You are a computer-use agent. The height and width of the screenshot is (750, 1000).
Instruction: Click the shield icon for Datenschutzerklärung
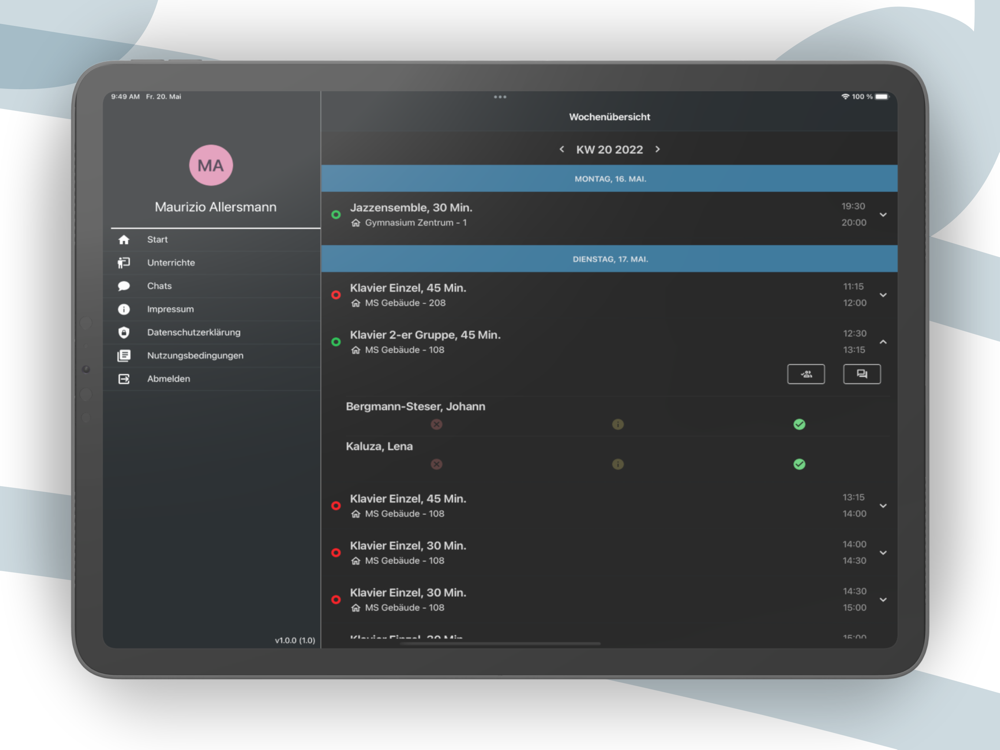point(124,332)
